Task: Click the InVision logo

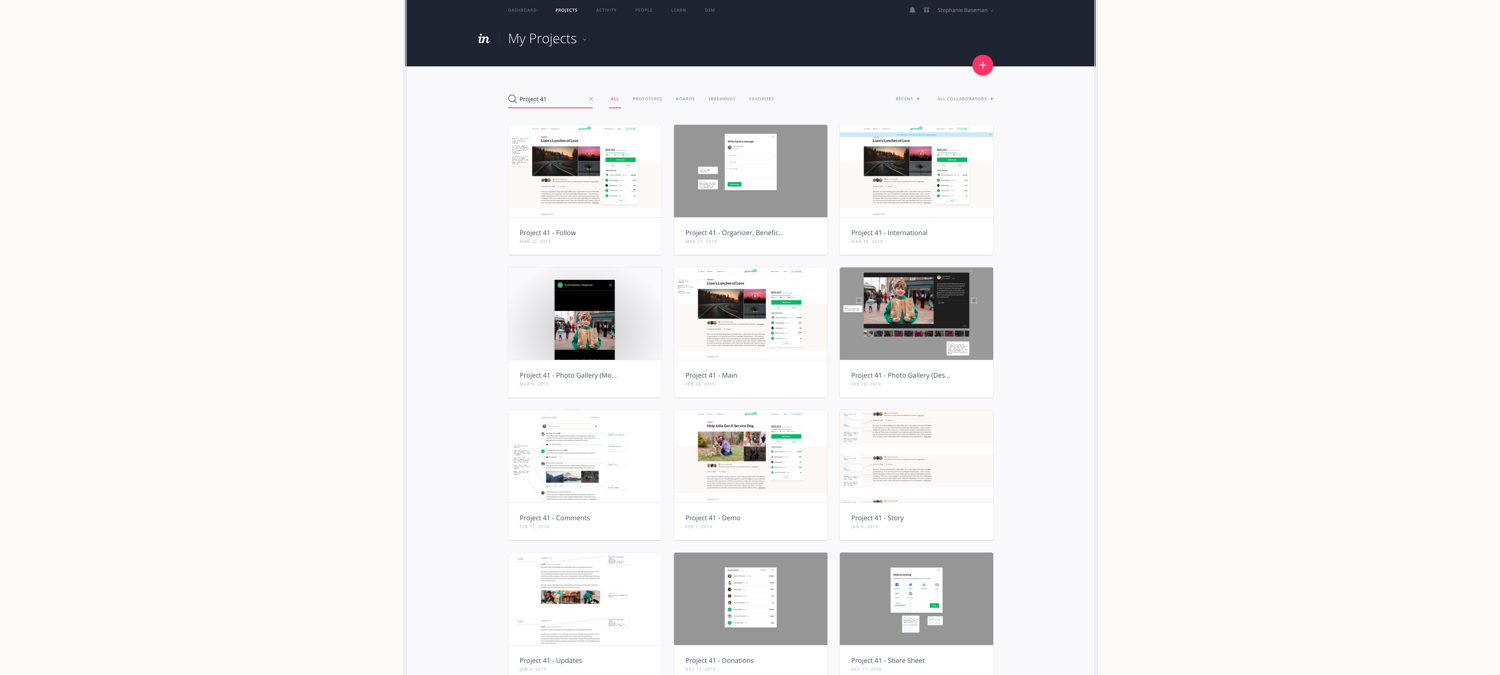Action: [484, 38]
